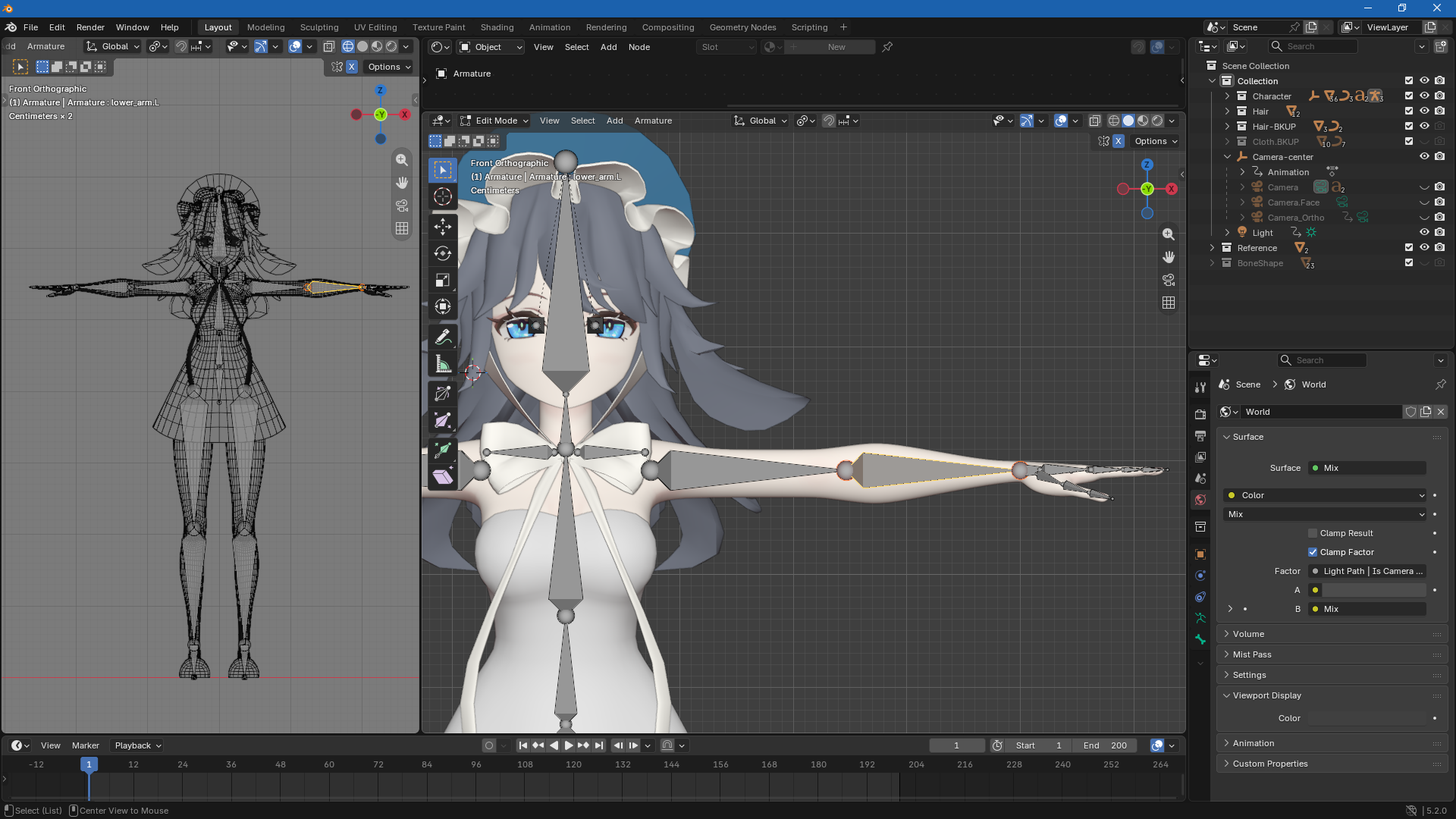
Task: Open the Armature menu in main viewport
Action: (x=653, y=121)
